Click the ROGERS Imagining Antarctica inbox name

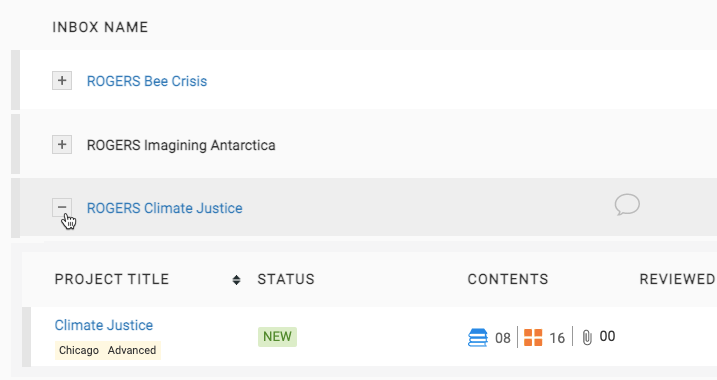pyautogui.click(x=181, y=145)
